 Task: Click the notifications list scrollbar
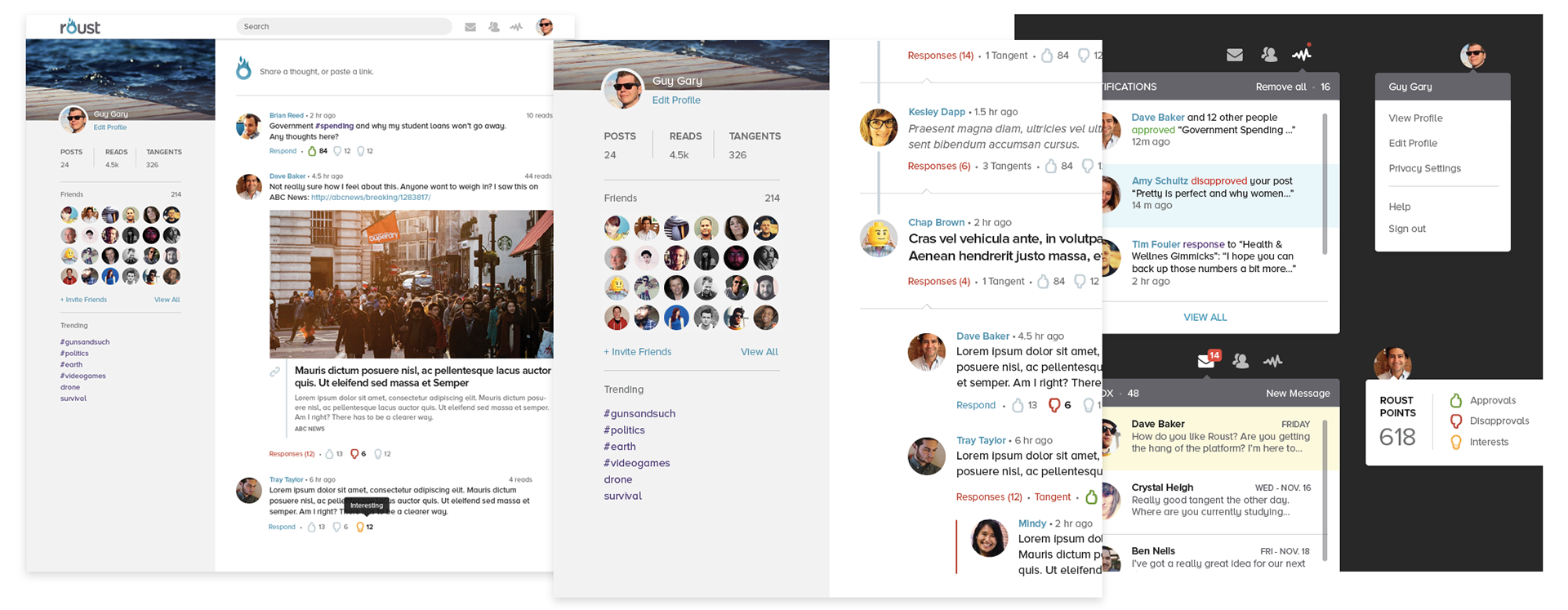click(1325, 183)
